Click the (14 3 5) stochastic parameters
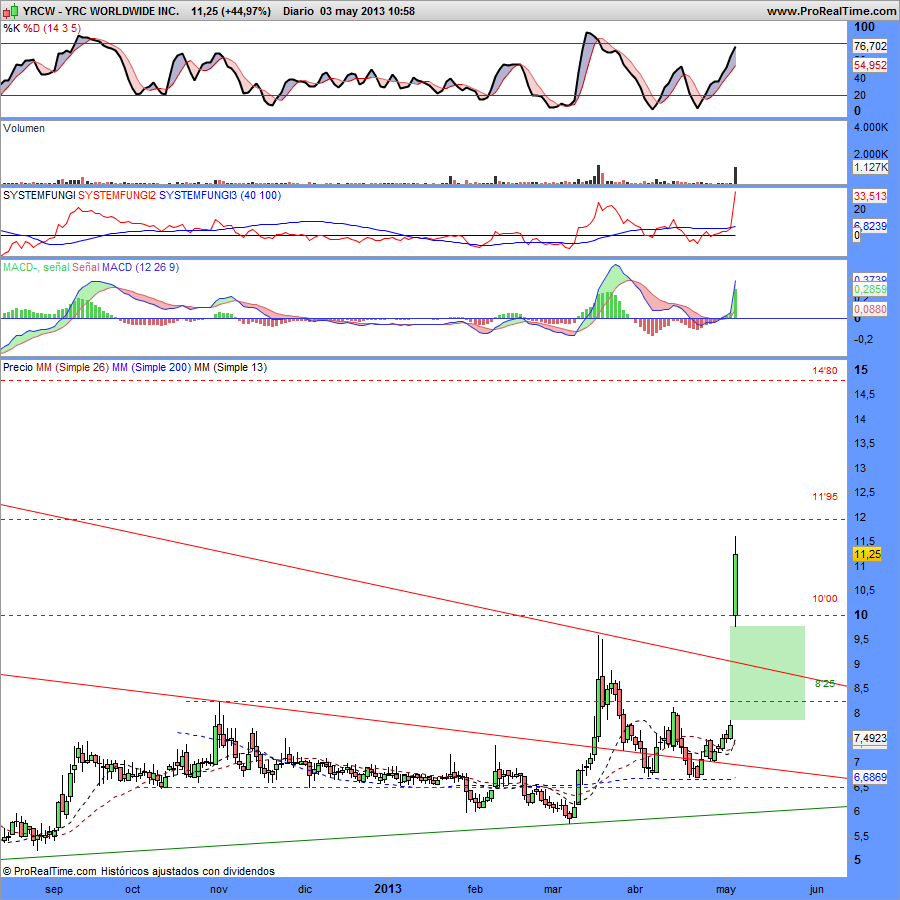 (62, 28)
